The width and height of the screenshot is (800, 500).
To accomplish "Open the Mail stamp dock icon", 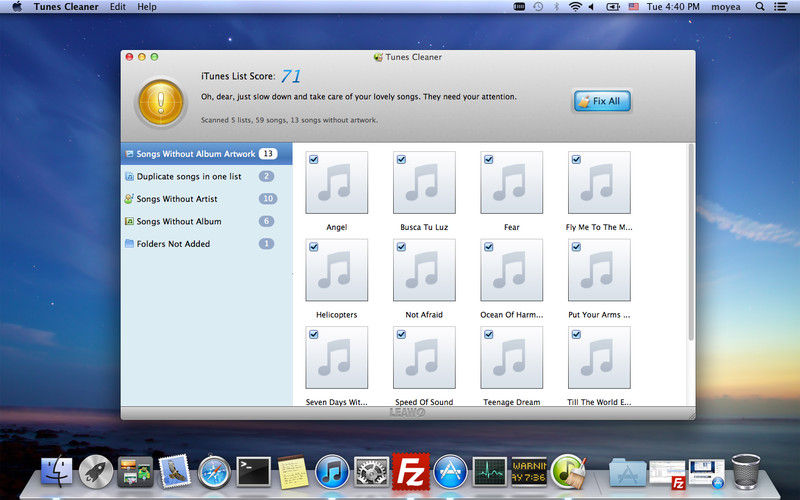I will pyautogui.click(x=174, y=472).
